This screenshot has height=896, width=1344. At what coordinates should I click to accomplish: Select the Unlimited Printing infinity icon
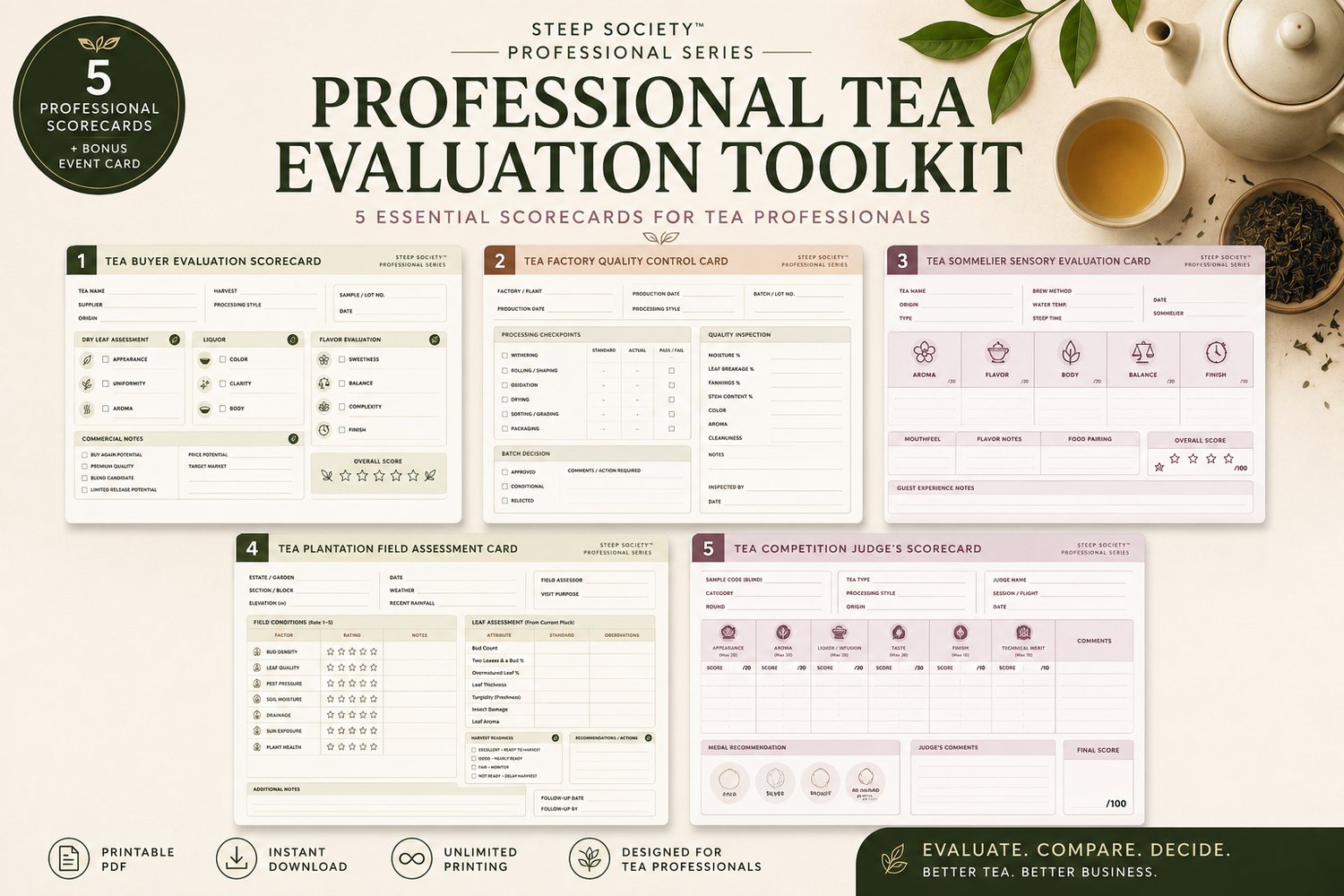pos(412,858)
